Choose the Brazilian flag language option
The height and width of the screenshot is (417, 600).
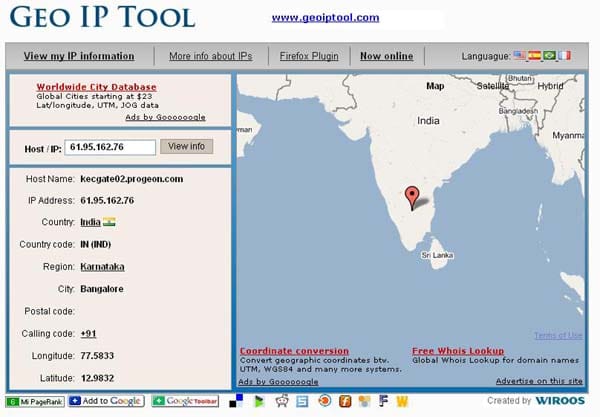click(x=549, y=56)
